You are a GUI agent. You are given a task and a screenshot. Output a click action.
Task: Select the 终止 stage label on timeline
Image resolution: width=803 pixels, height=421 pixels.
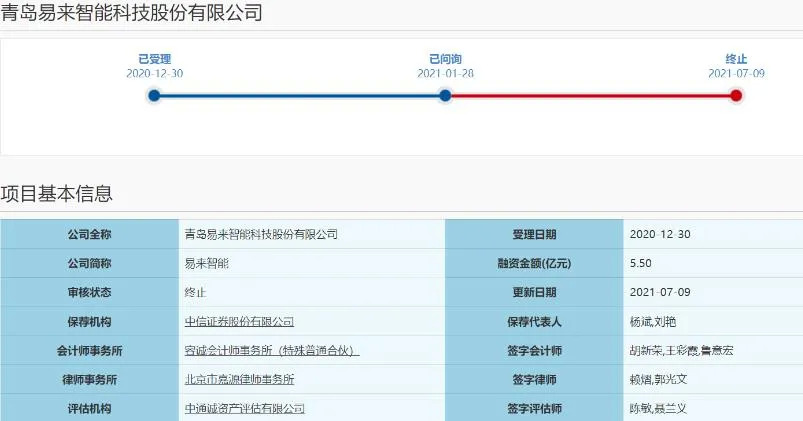coord(736,59)
